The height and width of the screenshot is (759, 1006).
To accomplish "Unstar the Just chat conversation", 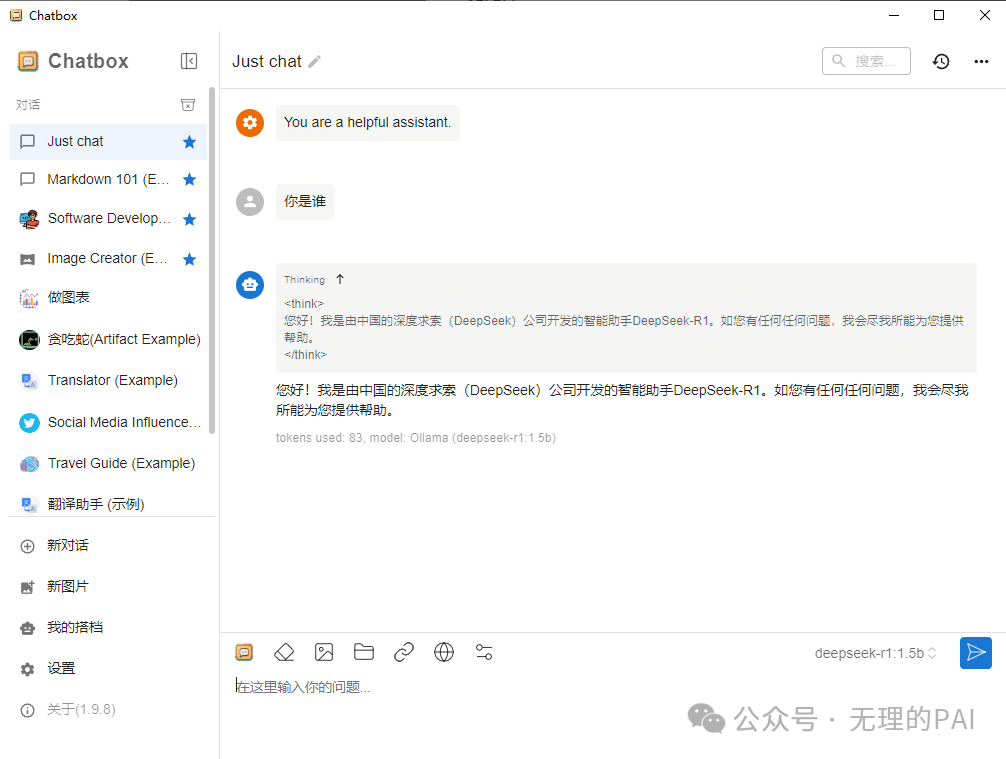I will pos(189,142).
